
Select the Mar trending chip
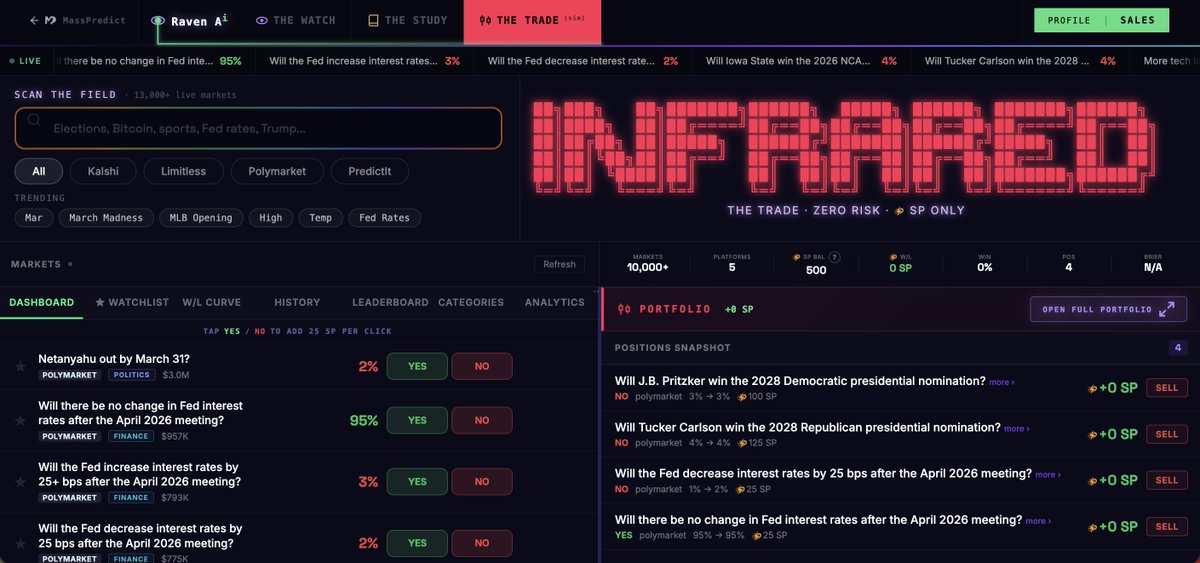tap(33, 217)
